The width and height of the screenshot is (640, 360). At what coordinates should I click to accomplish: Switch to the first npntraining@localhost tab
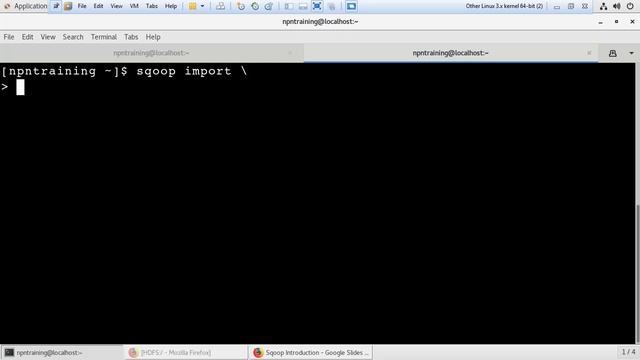[x=151, y=53]
